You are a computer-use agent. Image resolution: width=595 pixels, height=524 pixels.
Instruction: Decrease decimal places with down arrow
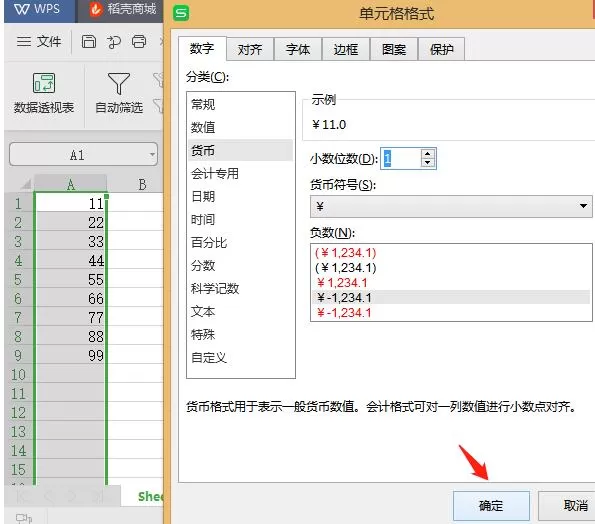[x=428, y=163]
